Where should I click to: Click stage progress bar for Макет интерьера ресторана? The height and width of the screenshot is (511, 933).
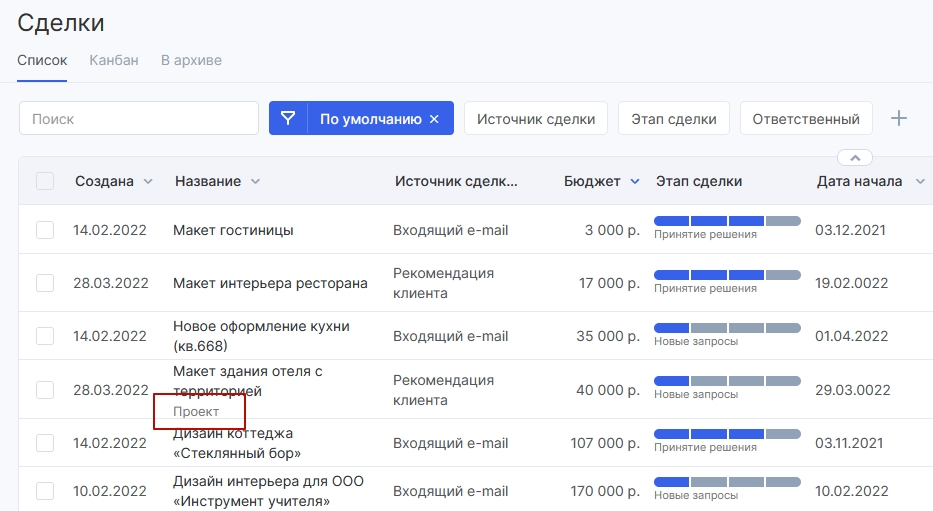(727, 275)
